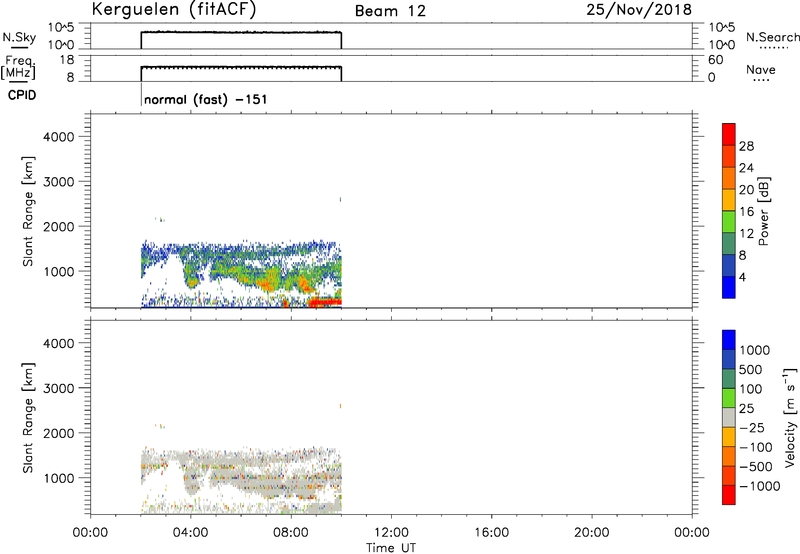The height and width of the screenshot is (554, 800).
Task: Click the light green 12–16 dB Power colorbar segment
Action: click(x=729, y=222)
